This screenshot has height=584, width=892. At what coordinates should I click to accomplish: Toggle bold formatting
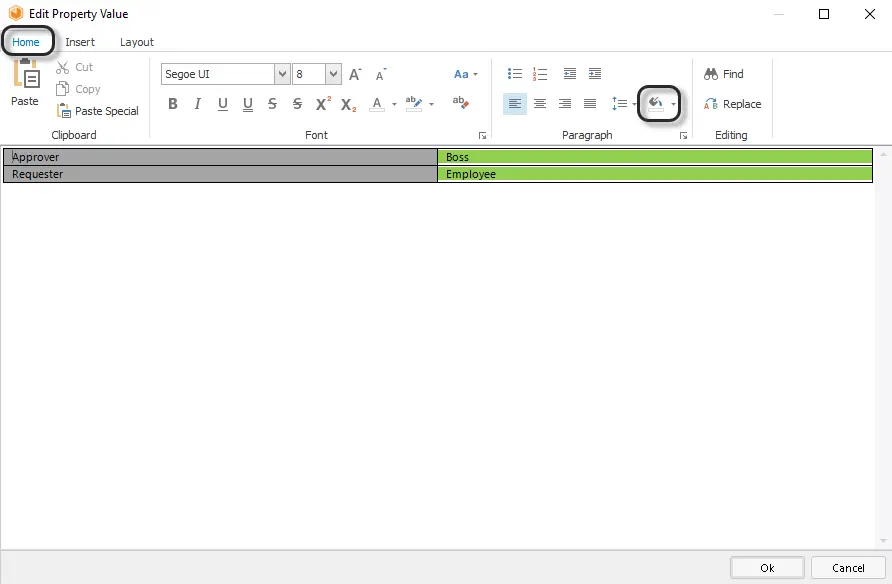tap(173, 103)
